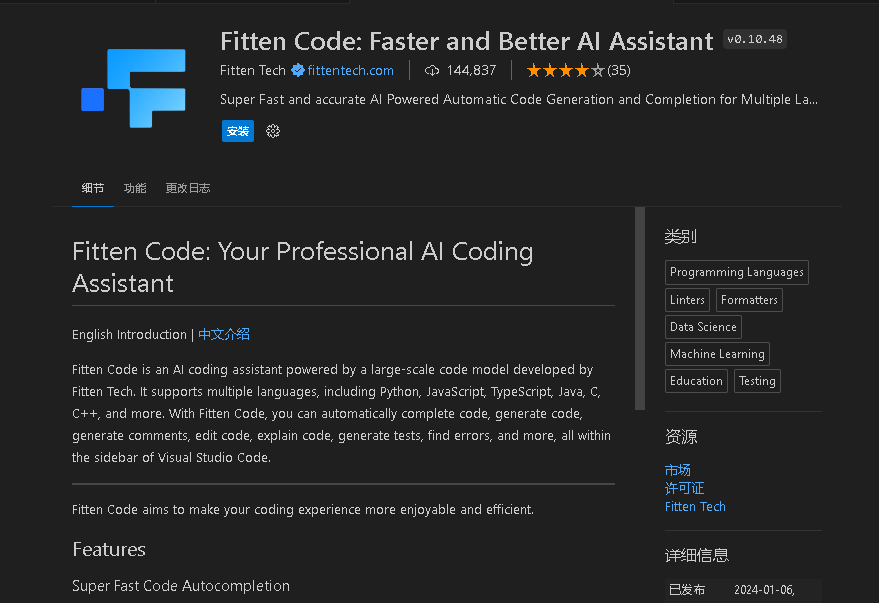Click the download count cloud icon

coord(432,71)
